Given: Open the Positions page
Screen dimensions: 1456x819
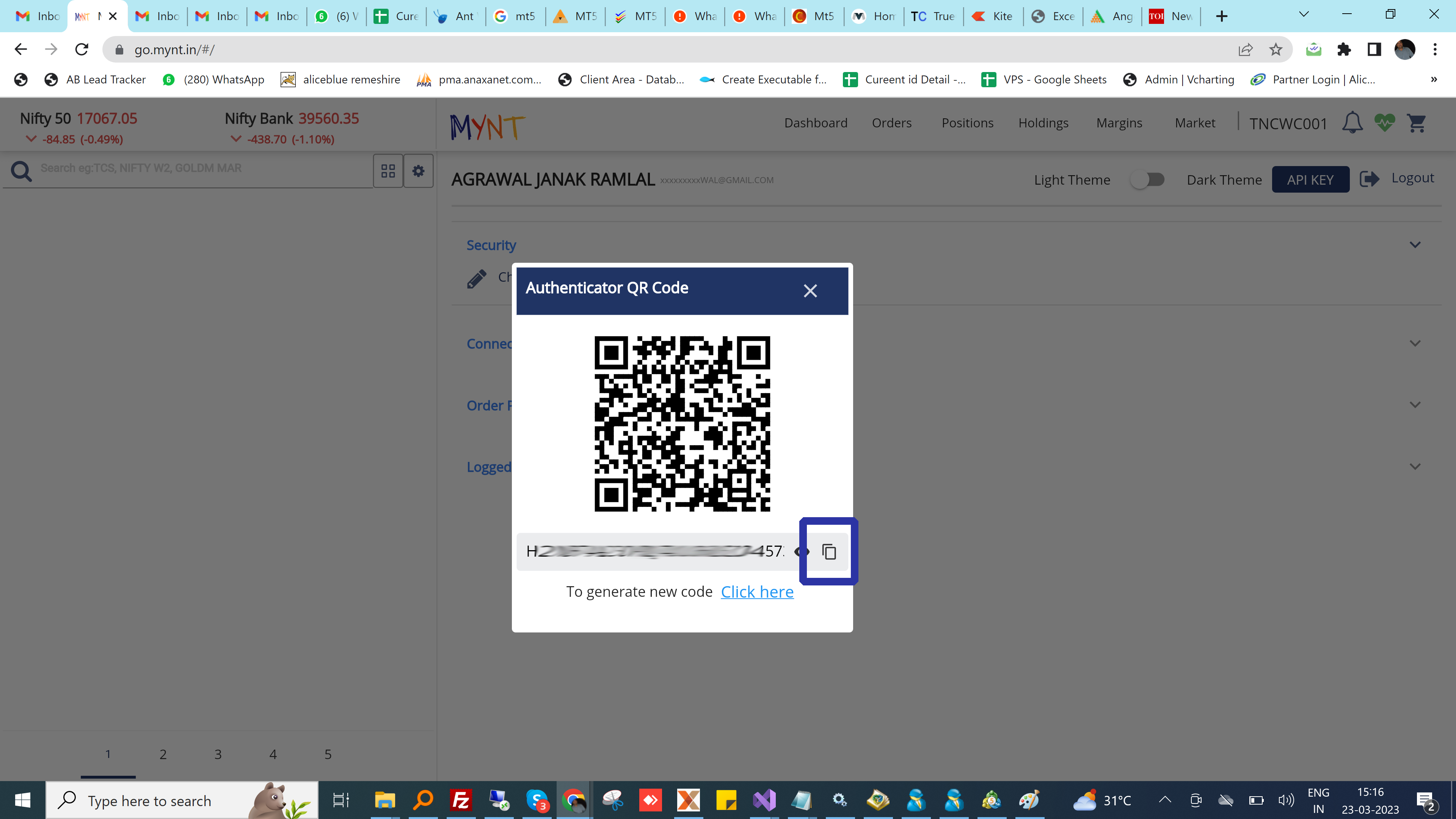Looking at the screenshot, I should [x=967, y=122].
